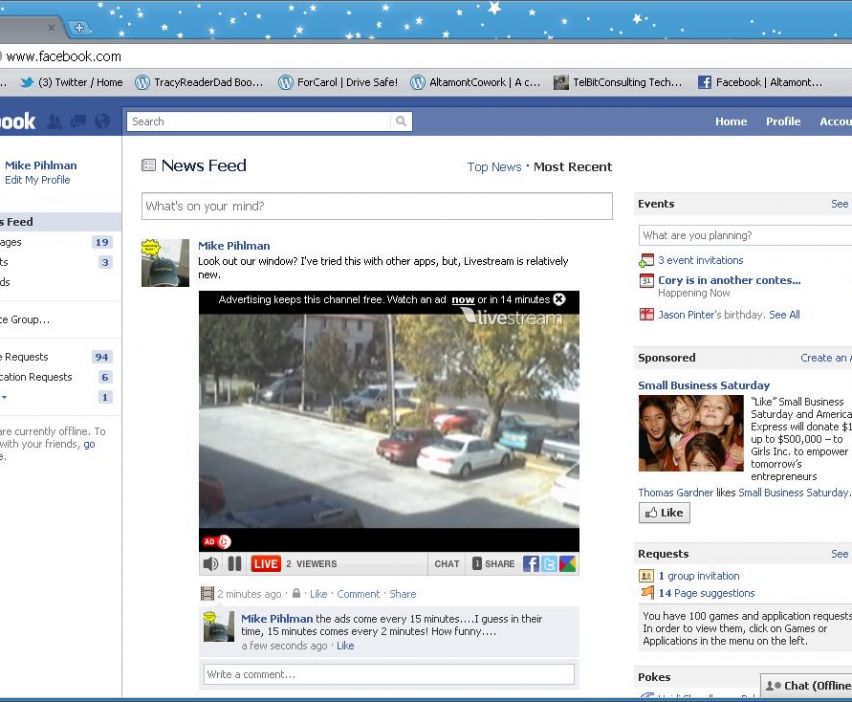Click the Small Business Saturday ad photo
This screenshot has width=852, height=702.
coord(691,433)
